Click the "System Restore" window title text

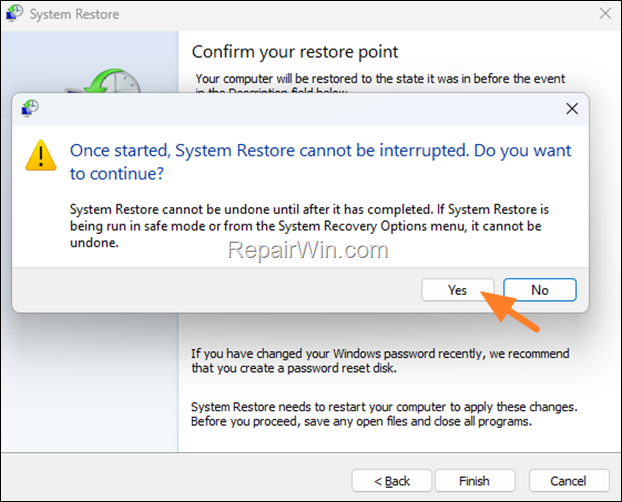pos(74,14)
